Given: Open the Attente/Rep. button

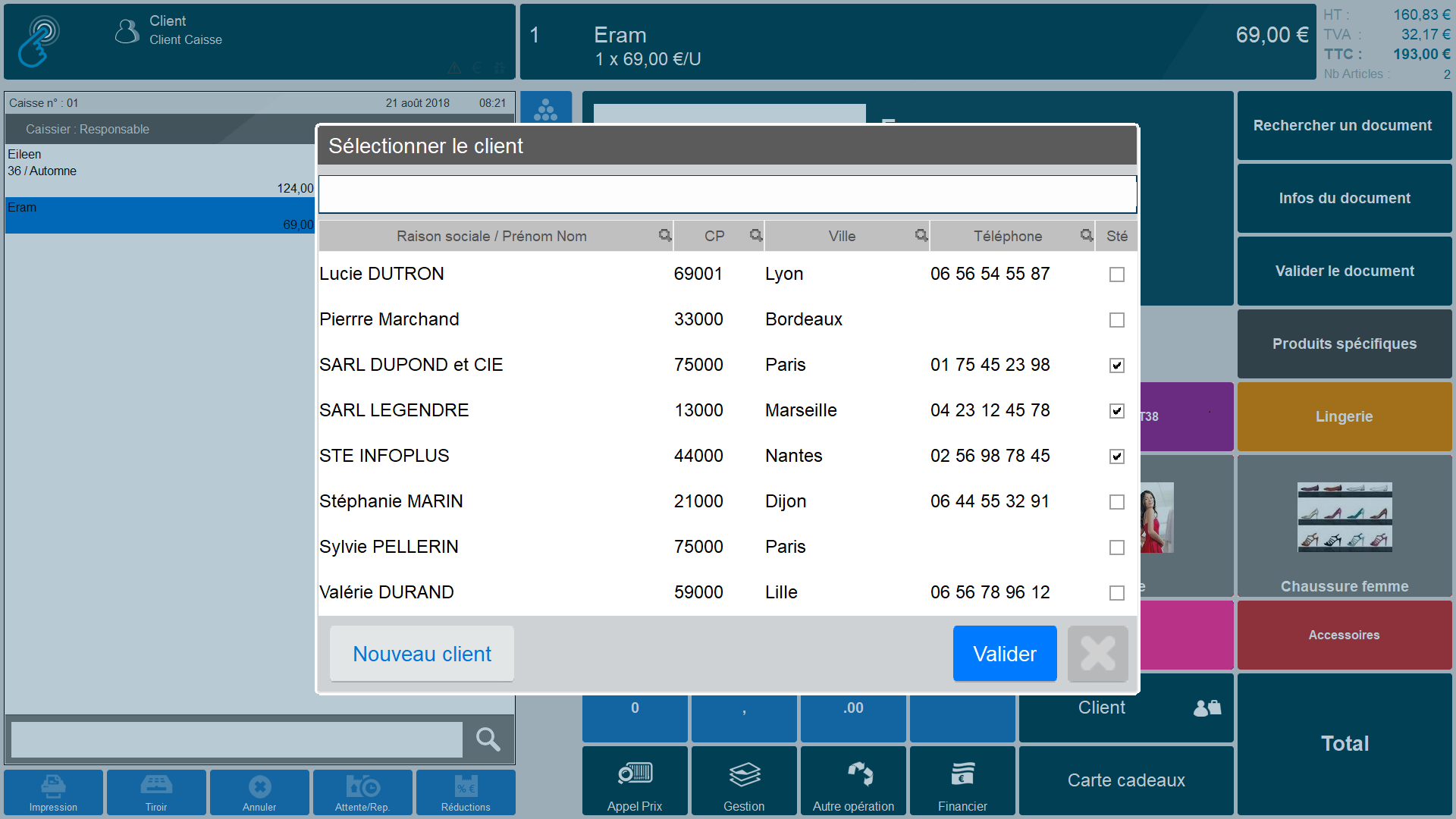Looking at the screenshot, I should tap(362, 792).
